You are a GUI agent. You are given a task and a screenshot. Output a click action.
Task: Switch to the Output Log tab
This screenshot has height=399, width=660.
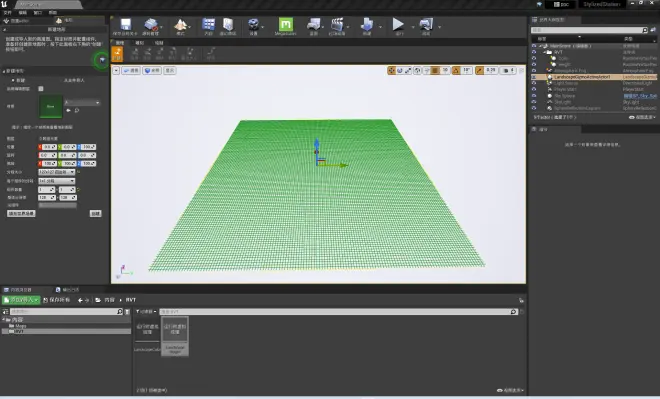pyautogui.click(x=67, y=290)
